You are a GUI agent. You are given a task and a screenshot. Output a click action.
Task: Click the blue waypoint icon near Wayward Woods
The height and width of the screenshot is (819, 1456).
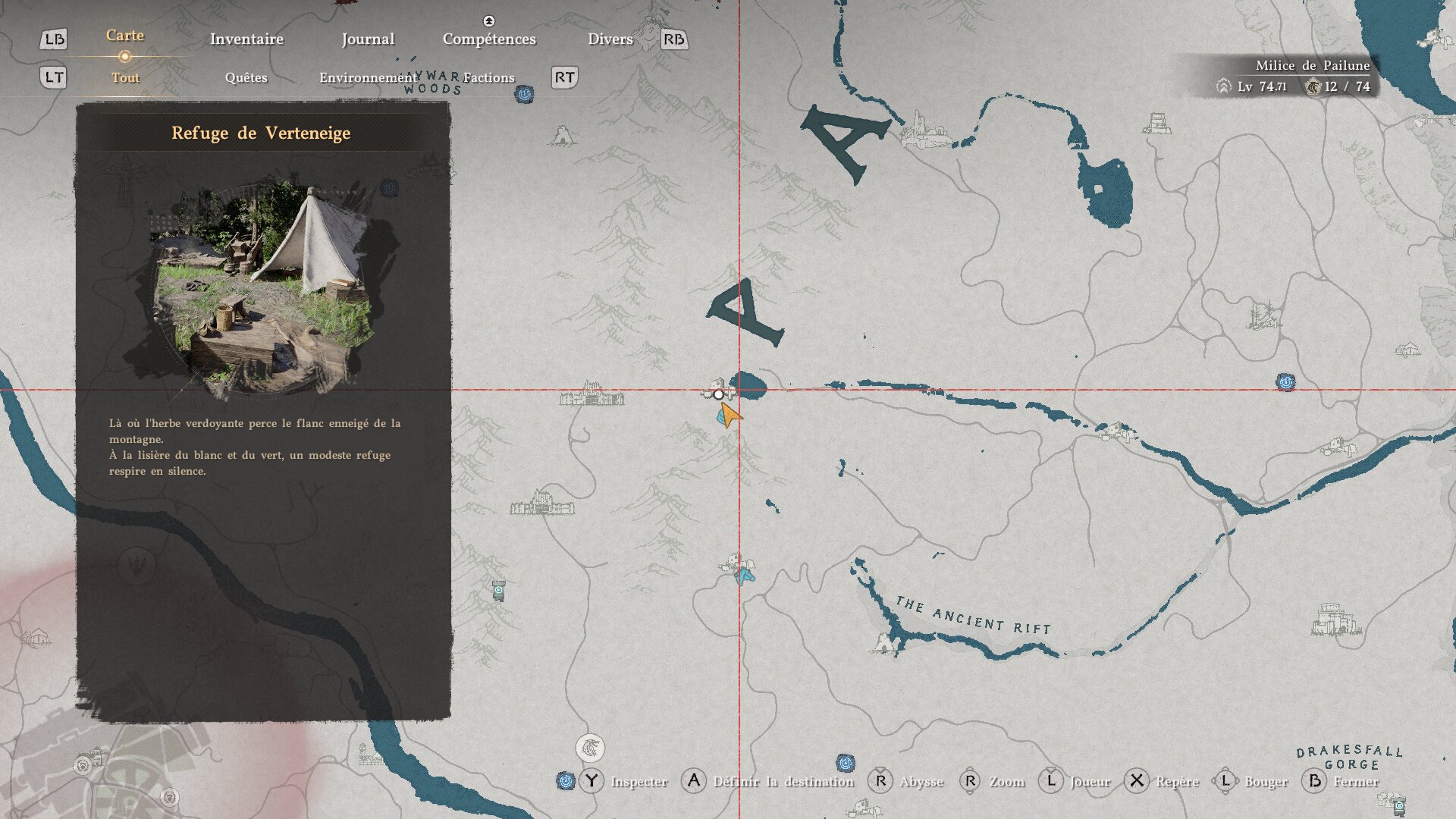pos(524,94)
